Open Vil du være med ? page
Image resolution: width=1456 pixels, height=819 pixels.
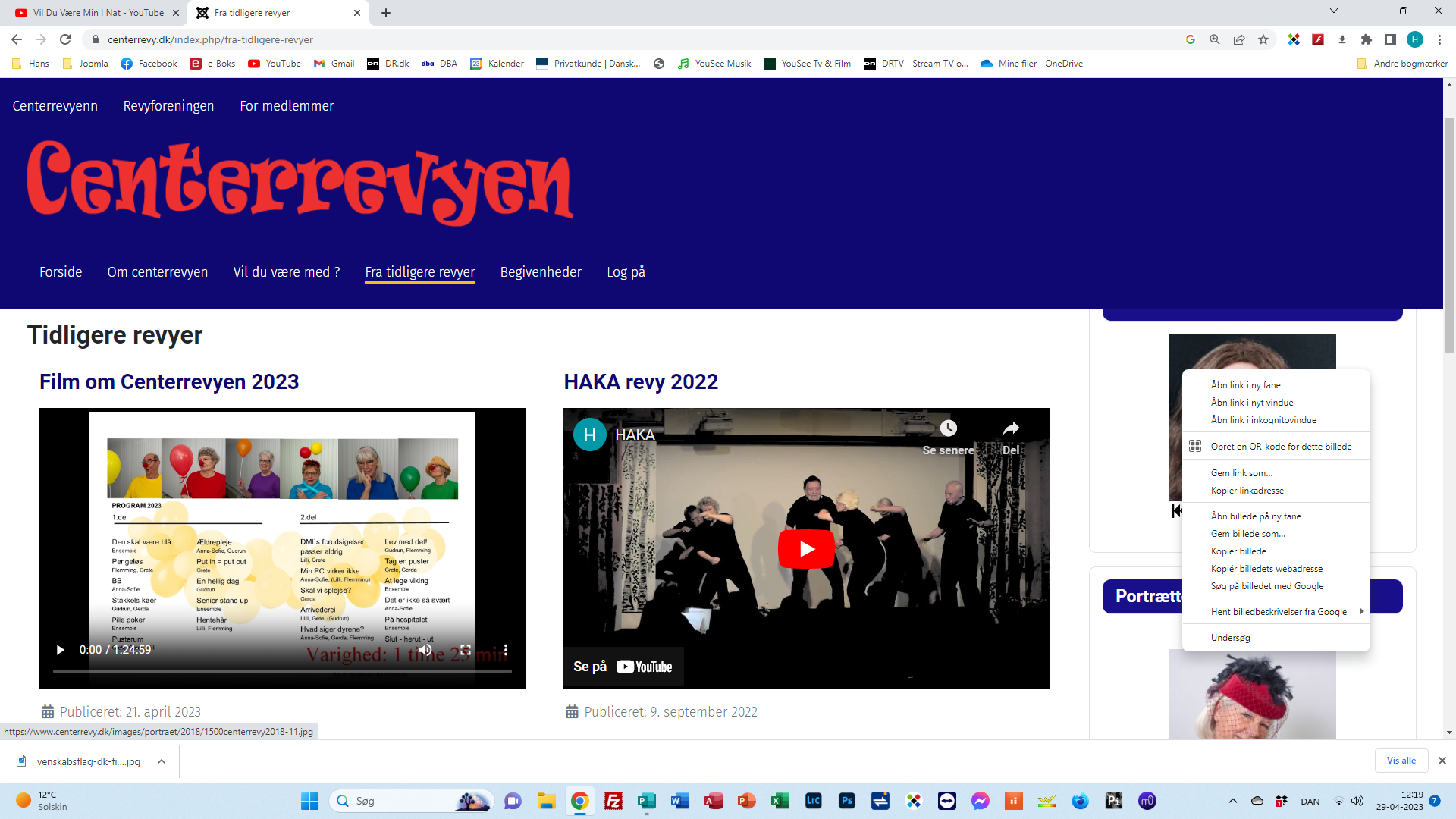[287, 272]
